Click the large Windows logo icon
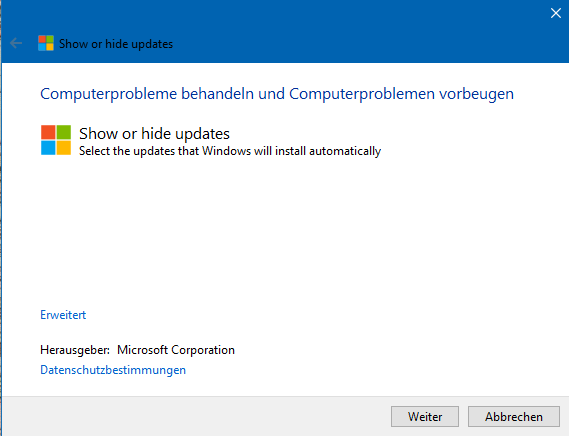 point(56,140)
